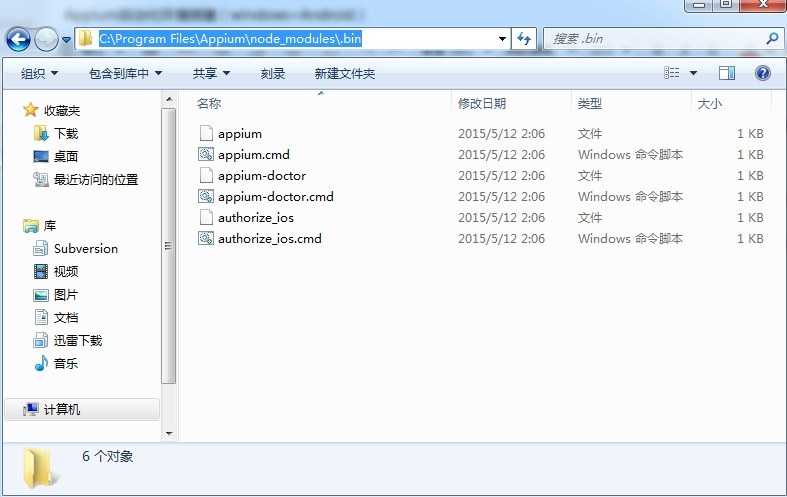Select 收藏夹 in navigation pane

click(62, 110)
